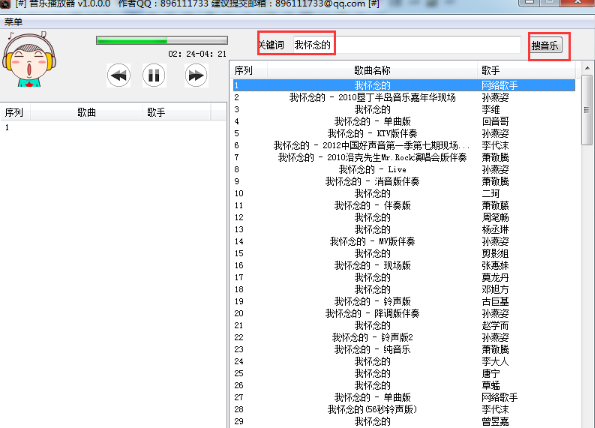
Task: Click the playlist 歌手 column header
Action: pos(176,112)
